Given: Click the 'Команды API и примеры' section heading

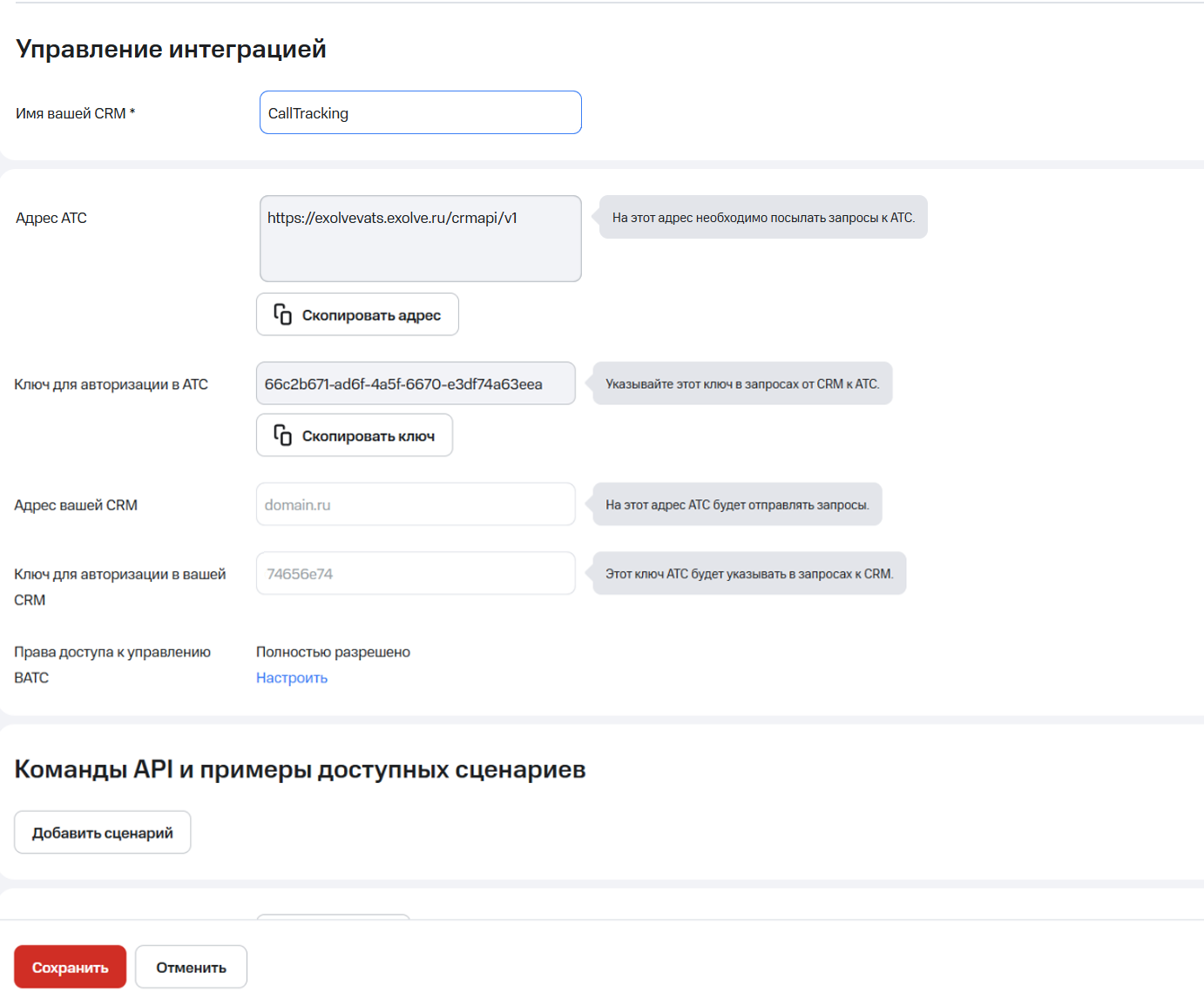Looking at the screenshot, I should (x=300, y=770).
